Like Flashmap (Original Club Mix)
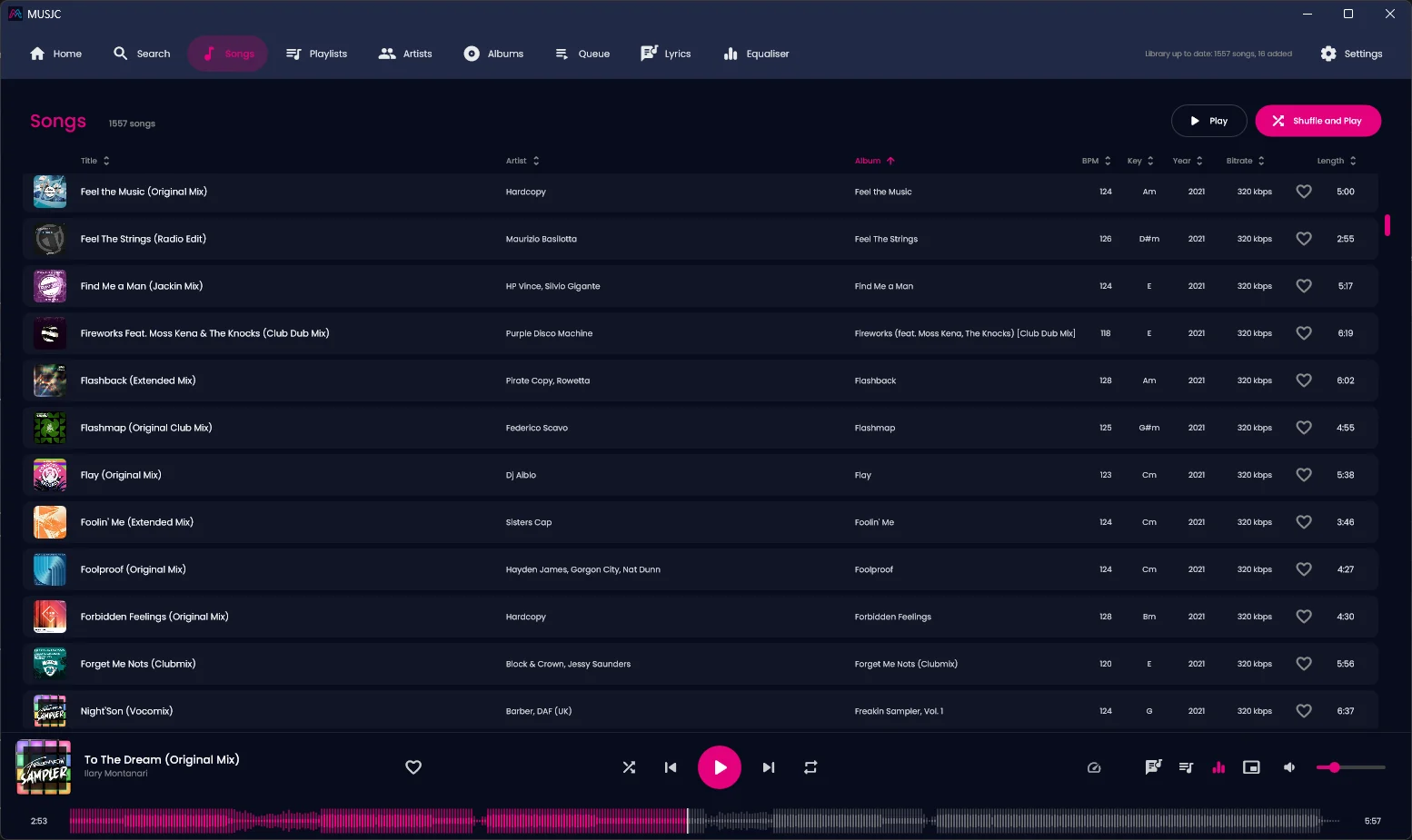The height and width of the screenshot is (840, 1412). [1304, 428]
